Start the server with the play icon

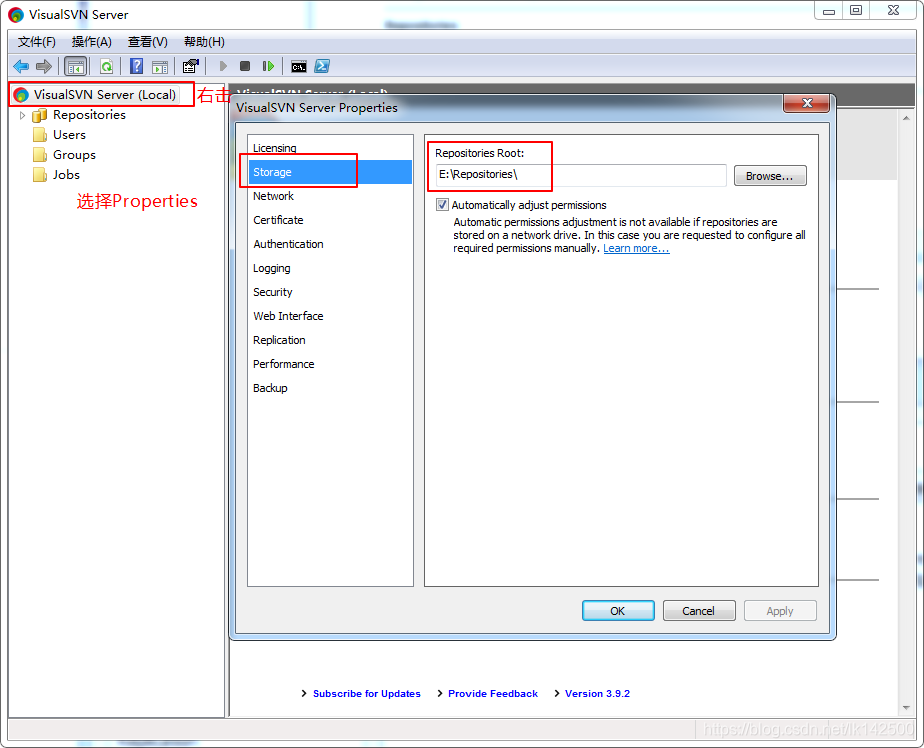[223, 66]
